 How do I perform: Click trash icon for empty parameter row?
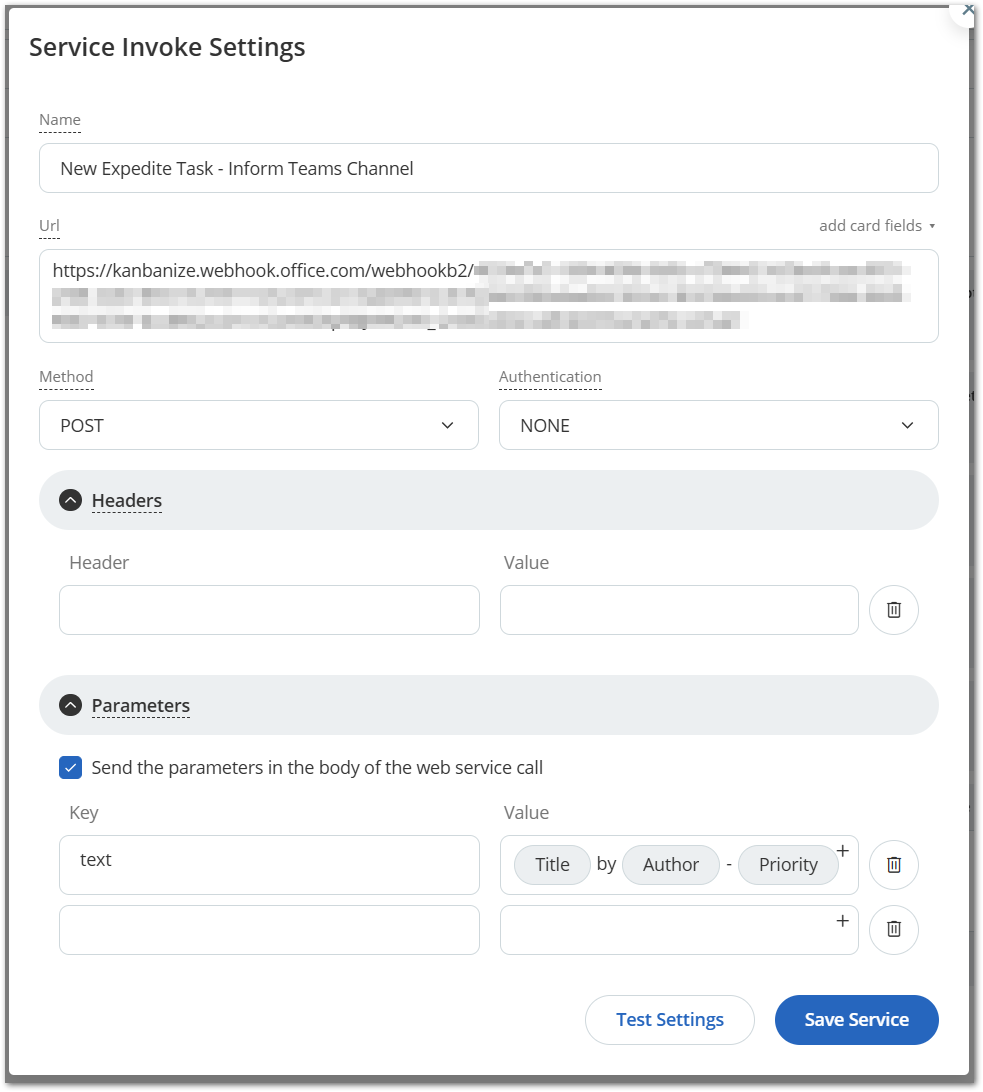coord(894,929)
